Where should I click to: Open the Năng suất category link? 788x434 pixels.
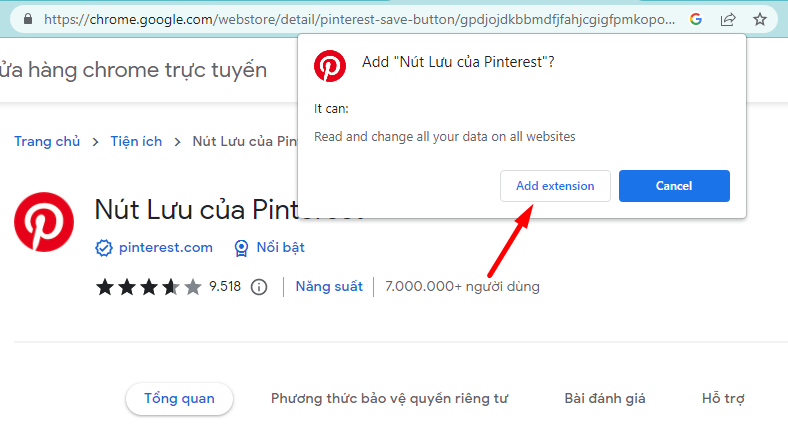(x=329, y=286)
